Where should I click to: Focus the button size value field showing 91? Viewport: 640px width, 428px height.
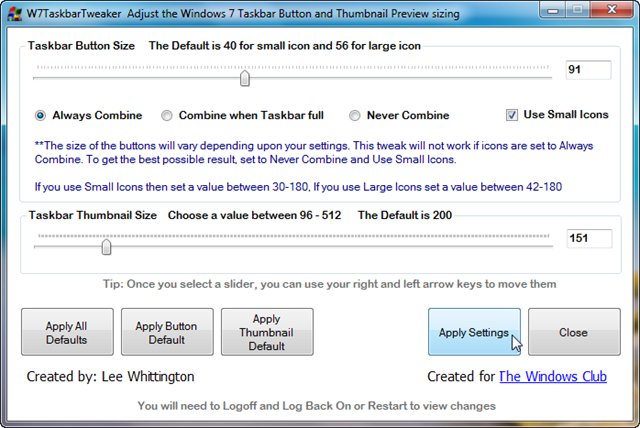point(586,70)
